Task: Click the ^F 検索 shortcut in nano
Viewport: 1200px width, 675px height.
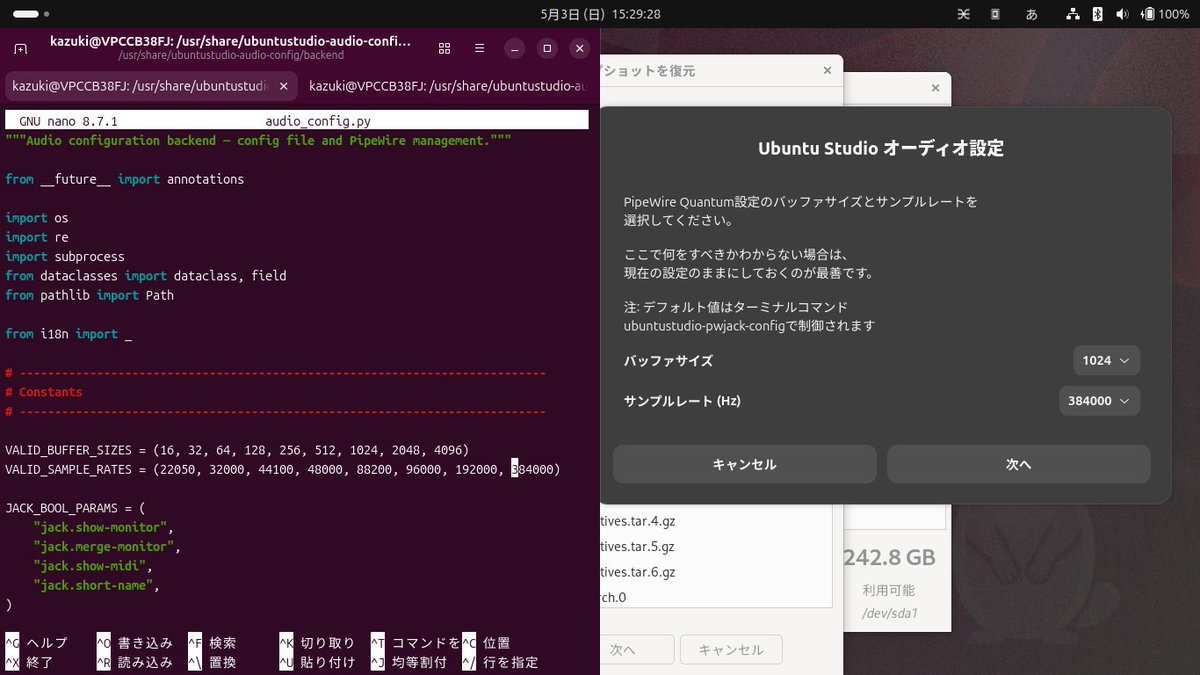Action: click(x=213, y=643)
